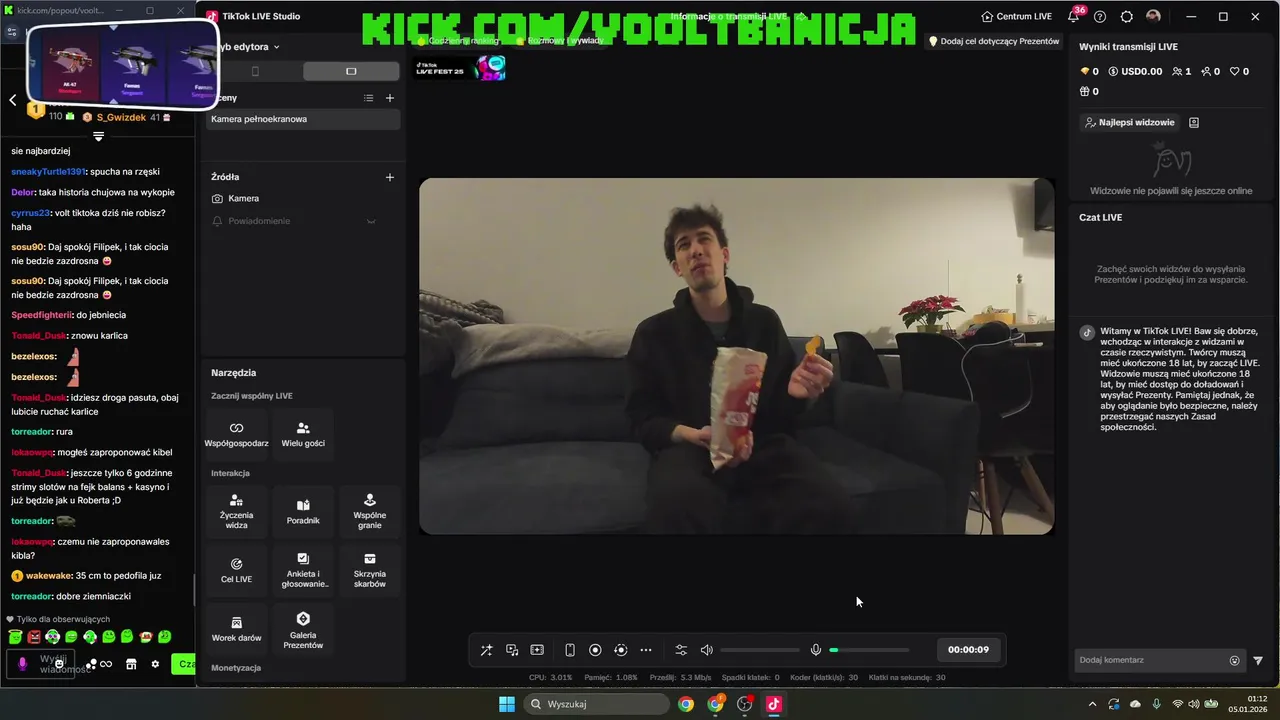Screen dimensions: 1280x720
Task: Expand the Powiadomienie source chevron
Action: 371,221
